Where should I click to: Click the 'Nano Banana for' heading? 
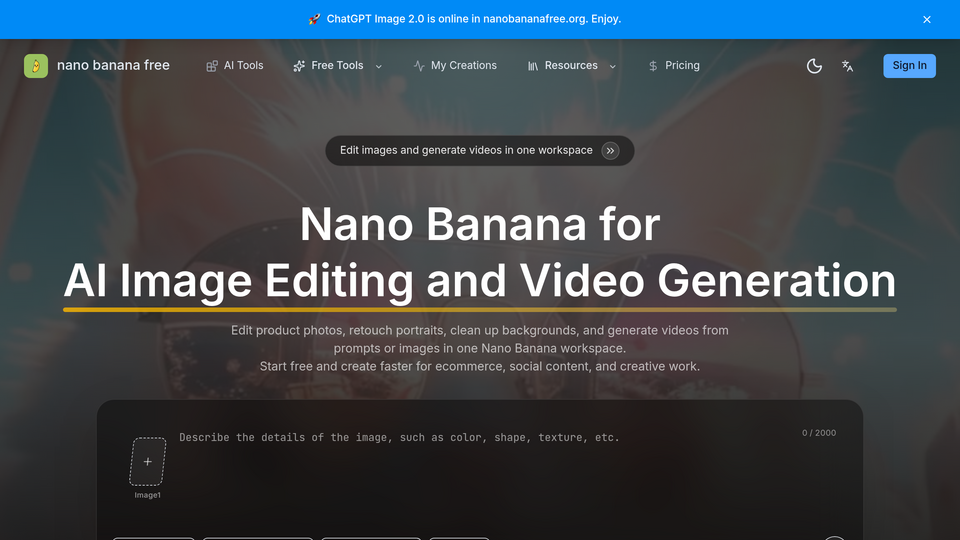pyautogui.click(x=480, y=224)
